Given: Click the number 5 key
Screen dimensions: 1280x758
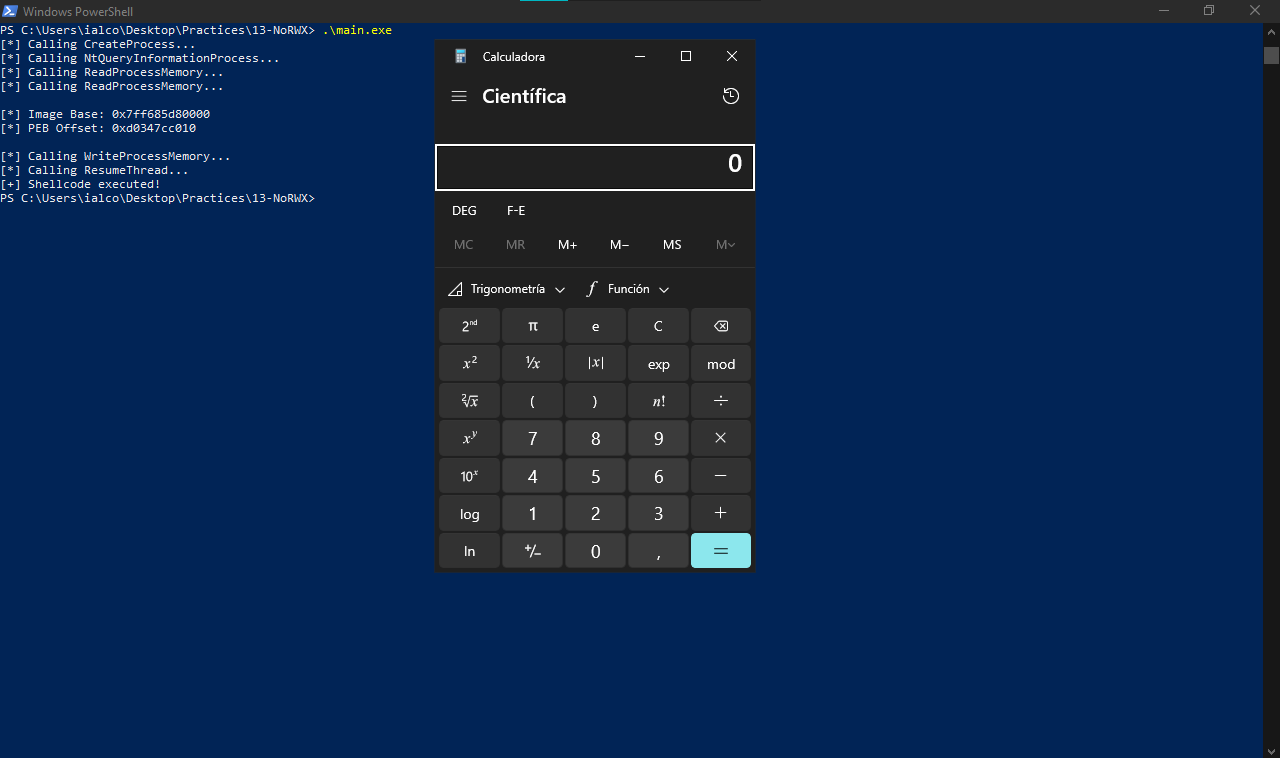Looking at the screenshot, I should (595, 476).
